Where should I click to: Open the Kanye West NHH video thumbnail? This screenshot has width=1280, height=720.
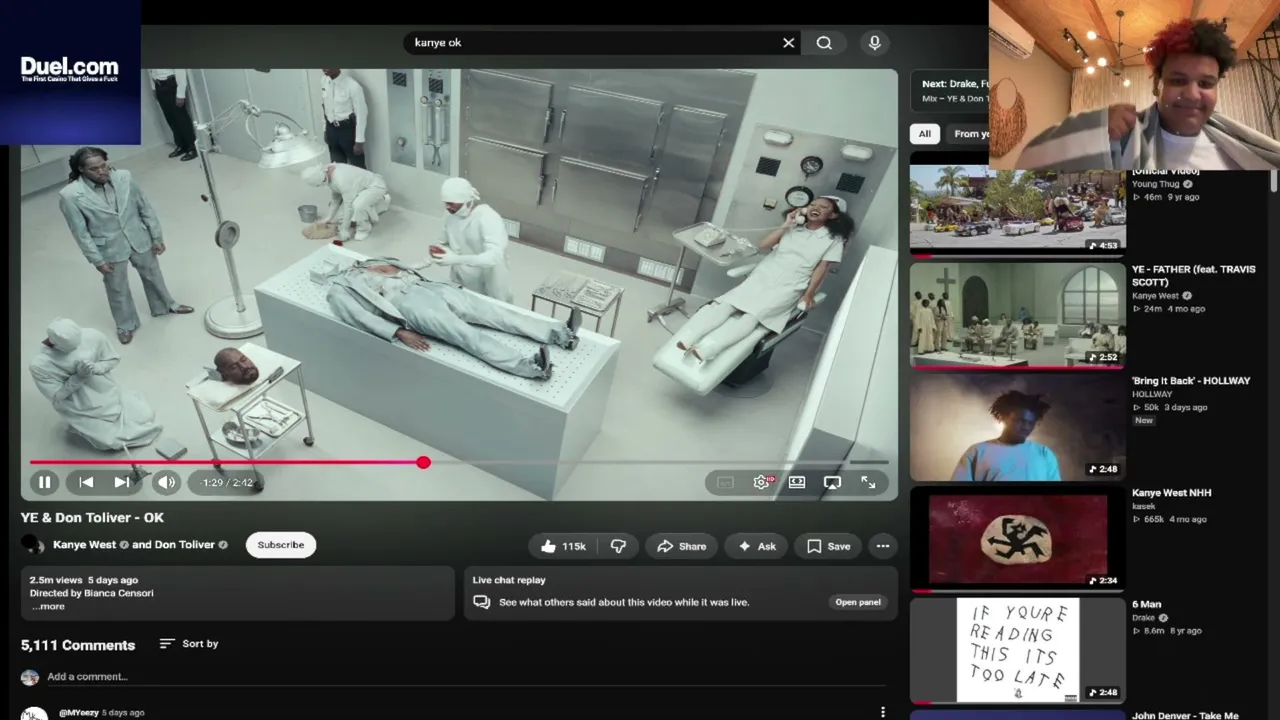[1018, 539]
